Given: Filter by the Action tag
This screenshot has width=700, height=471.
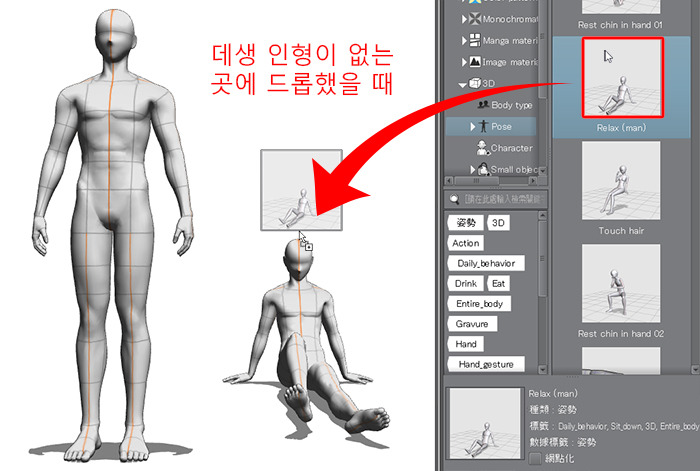Looking at the screenshot, I should point(466,243).
